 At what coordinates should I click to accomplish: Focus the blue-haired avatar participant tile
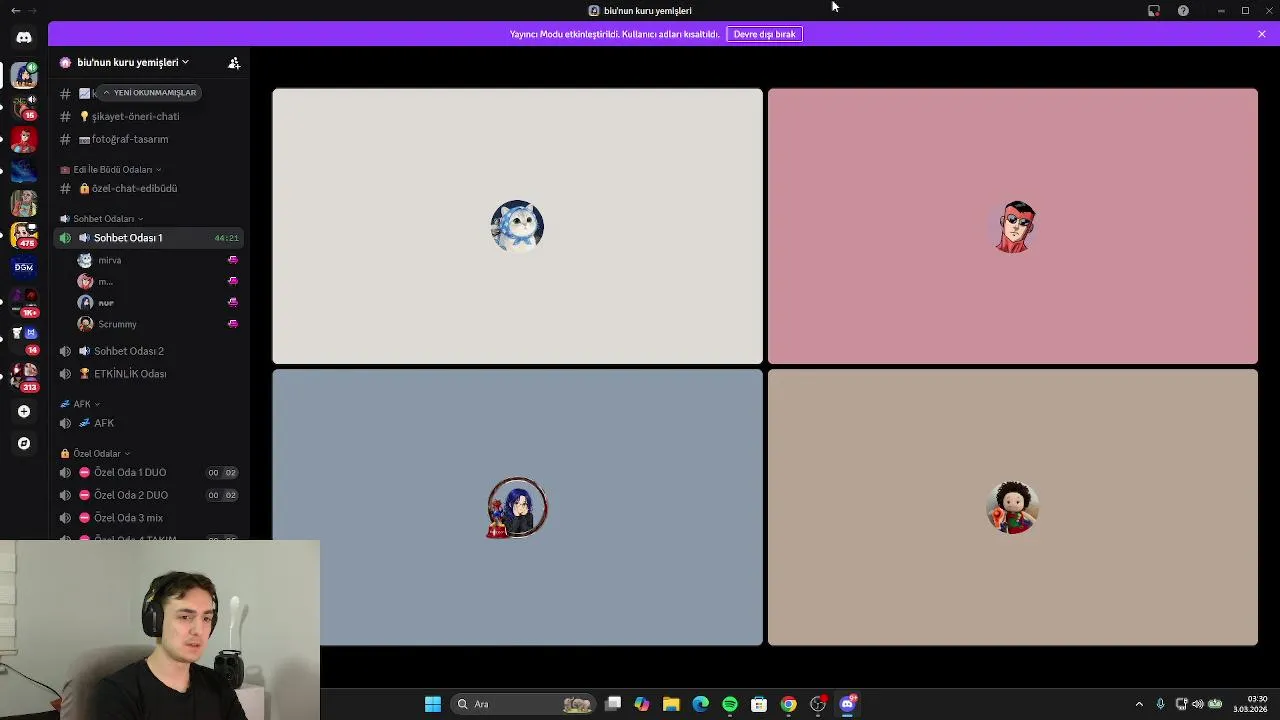point(517,507)
